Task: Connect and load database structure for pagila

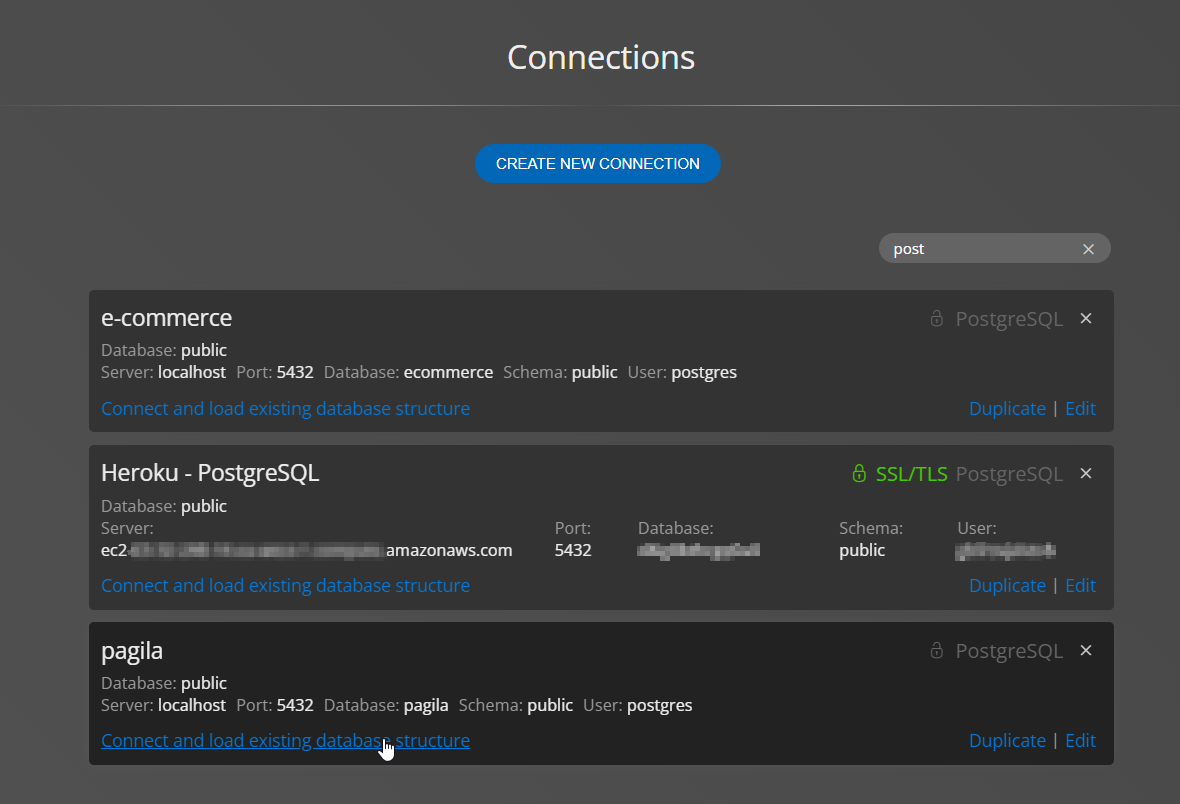Action: [285, 740]
